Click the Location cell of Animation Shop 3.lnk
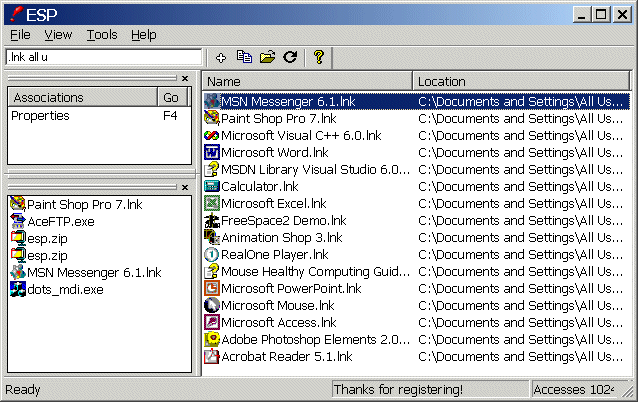Image resolution: width=638 pixels, height=402 pixels. [x=520, y=238]
